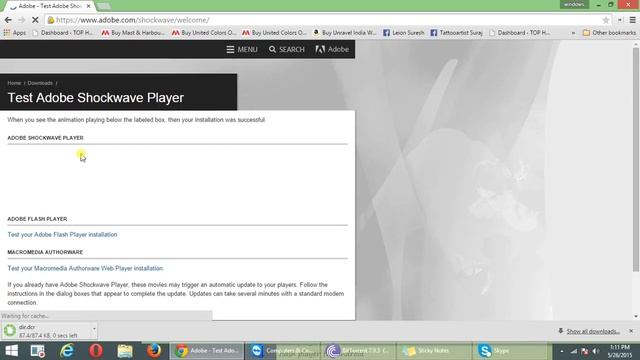Image resolution: width=640 pixels, height=360 pixels.
Task: Open the Apps bookmarks shortcut
Action: pyautogui.click(x=15, y=33)
